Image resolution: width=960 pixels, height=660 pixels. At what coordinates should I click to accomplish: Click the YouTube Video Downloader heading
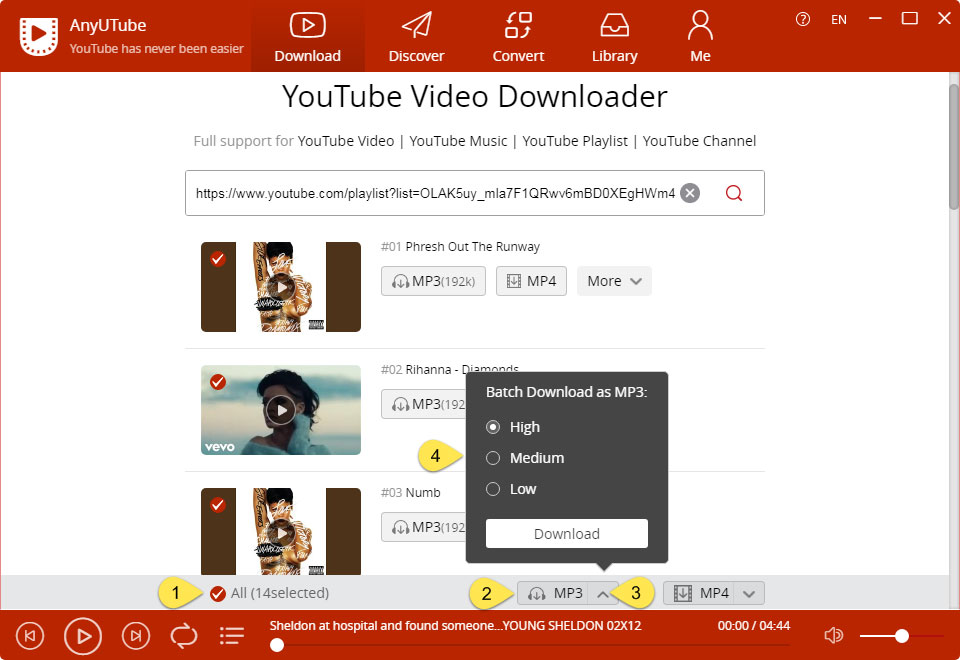(x=474, y=97)
